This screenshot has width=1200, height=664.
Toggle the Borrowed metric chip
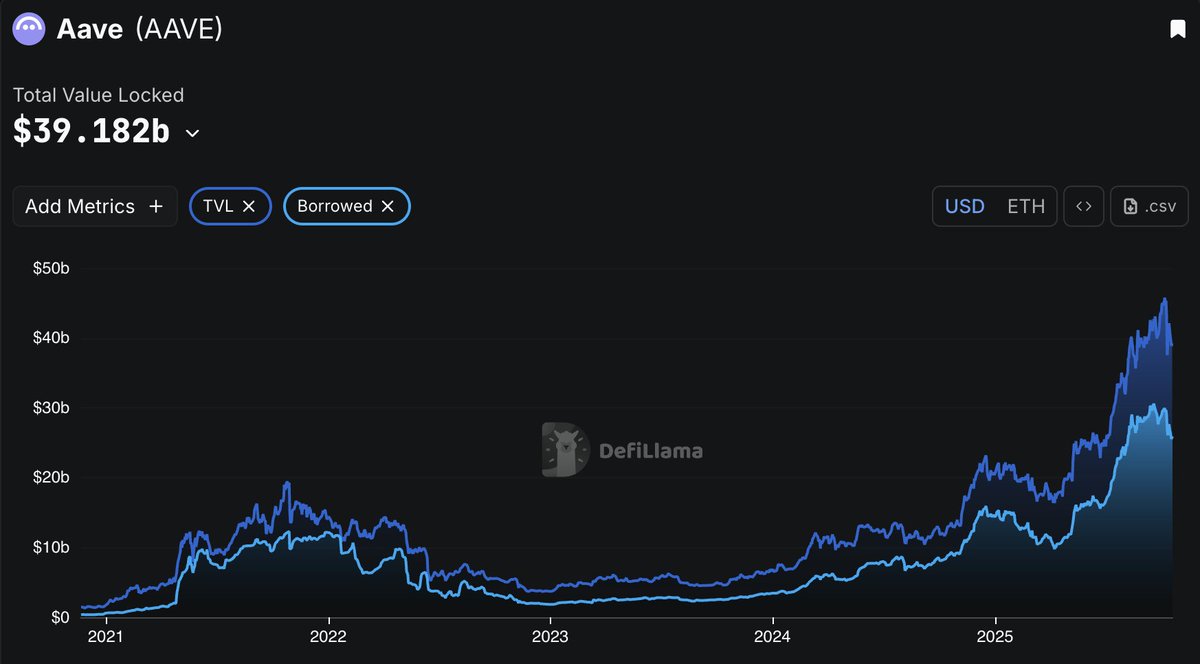tap(334, 206)
